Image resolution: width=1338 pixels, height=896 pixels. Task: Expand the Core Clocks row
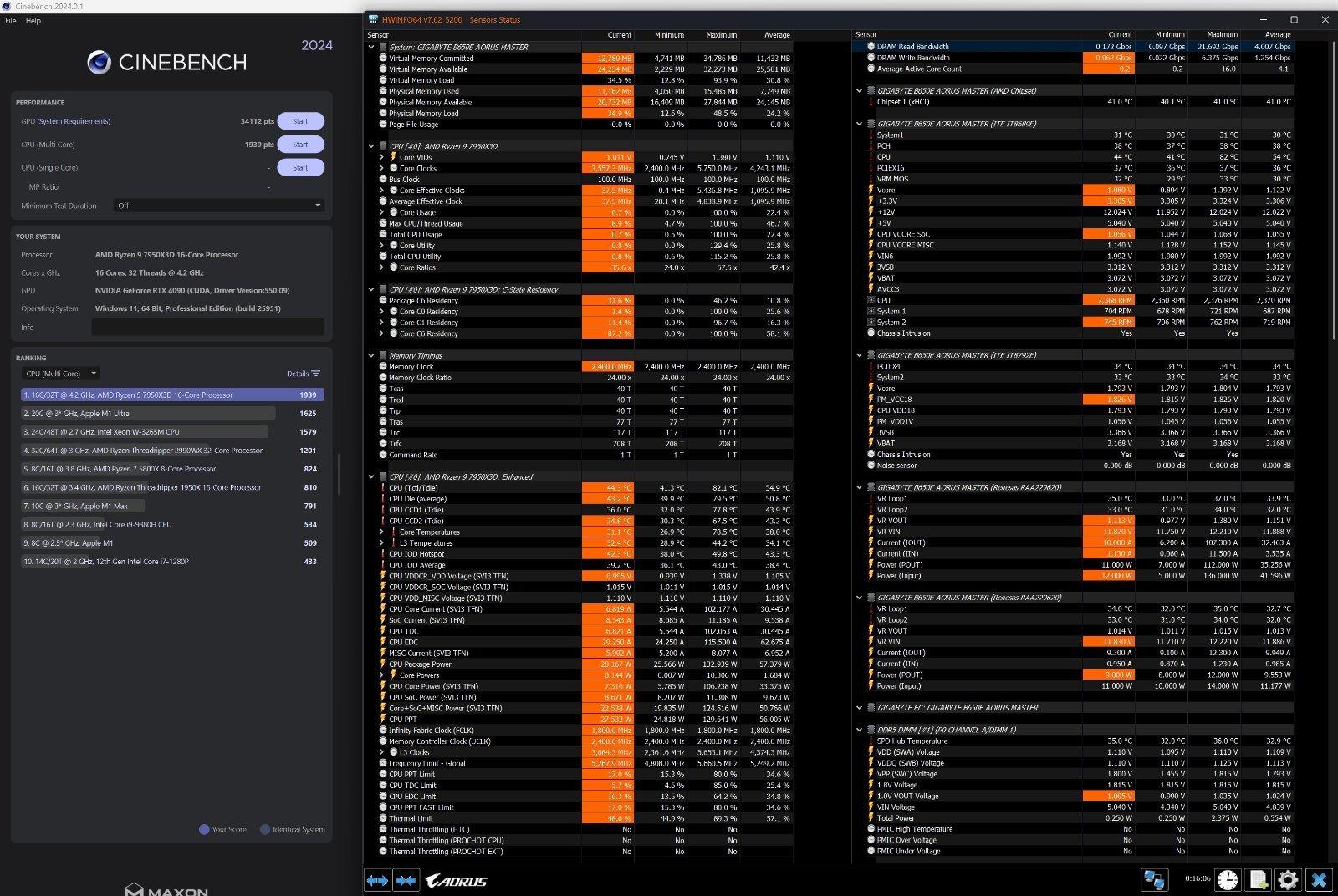pos(382,168)
